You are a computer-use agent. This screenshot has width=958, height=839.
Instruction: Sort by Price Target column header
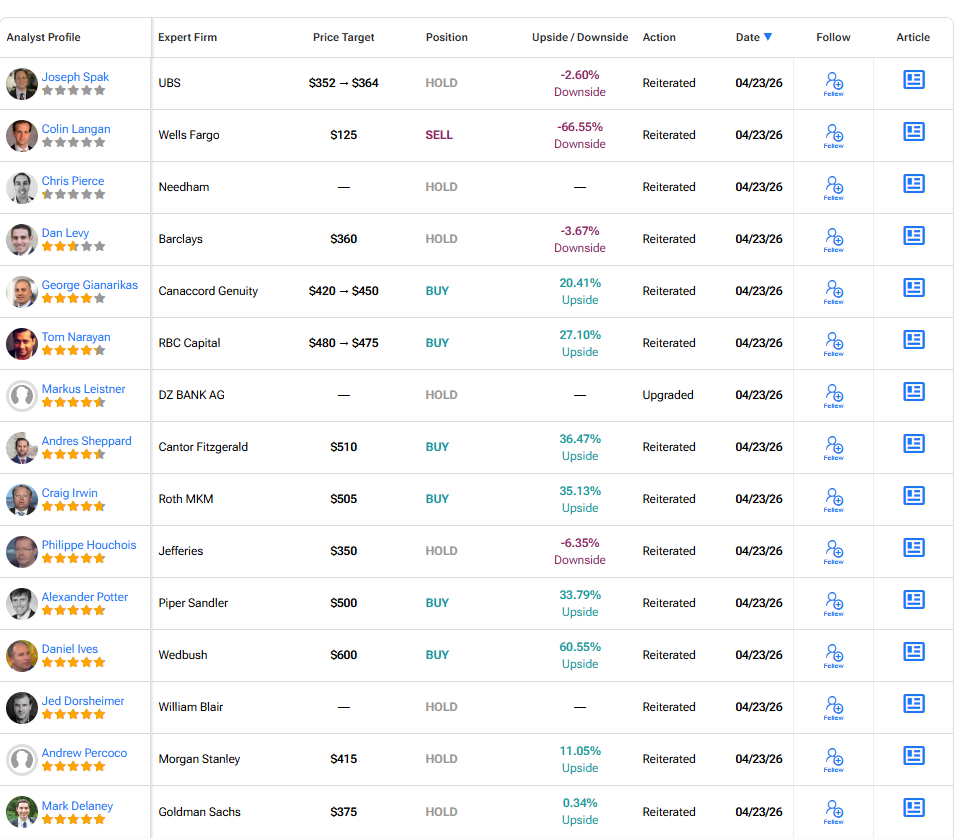tap(343, 38)
